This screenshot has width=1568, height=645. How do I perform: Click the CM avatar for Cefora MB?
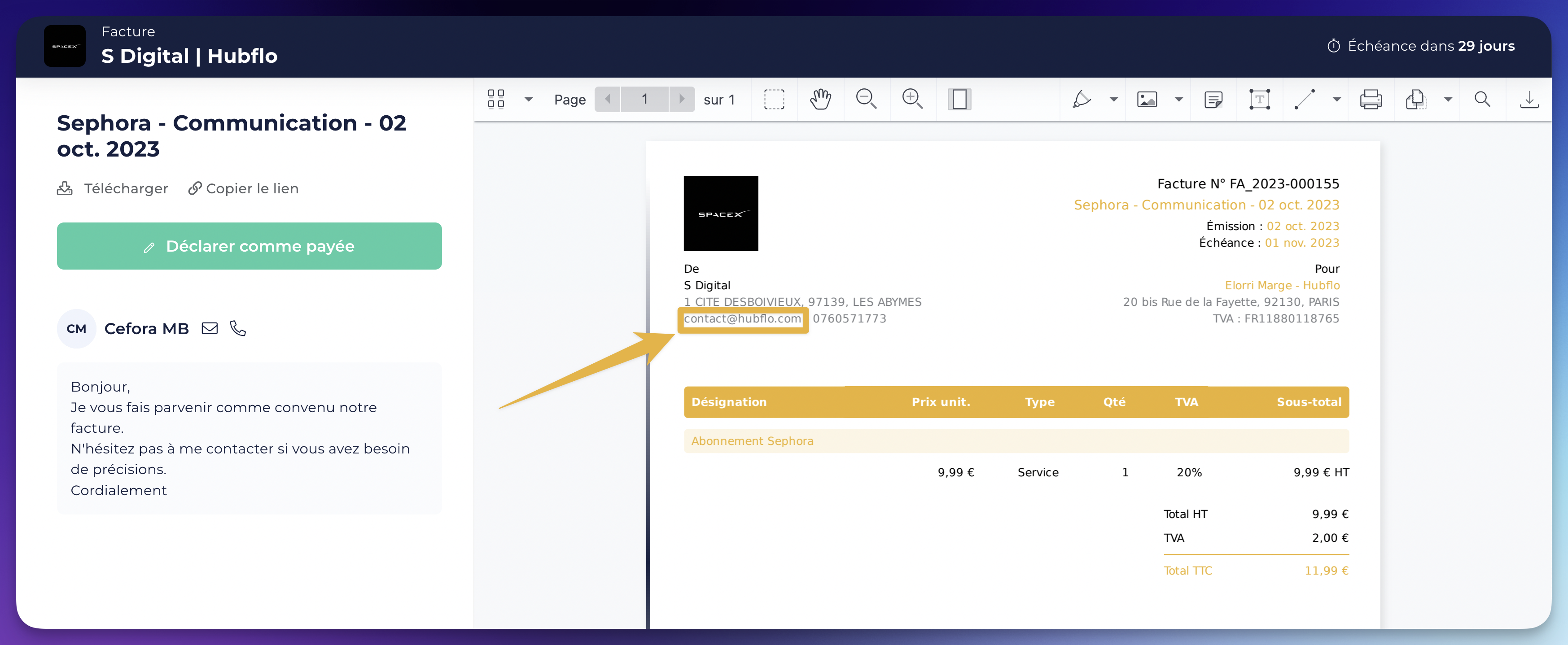[x=77, y=329]
